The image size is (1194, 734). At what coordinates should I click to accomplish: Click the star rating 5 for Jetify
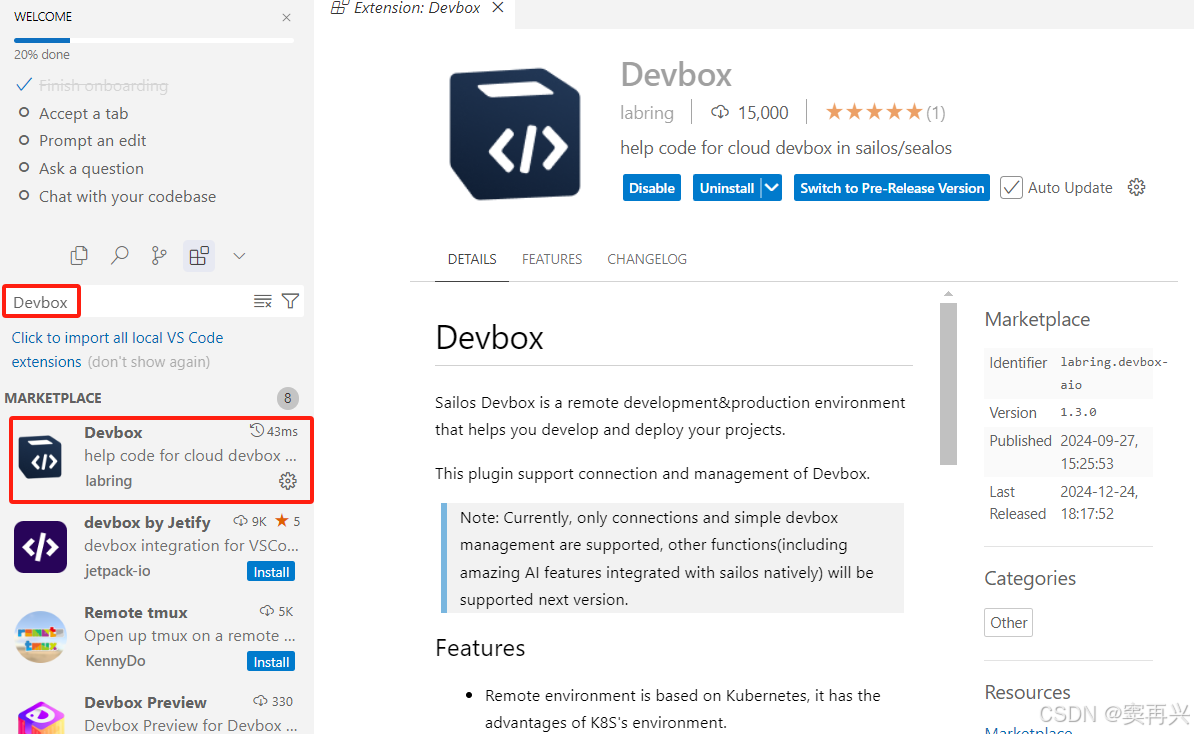pyautogui.click(x=288, y=521)
